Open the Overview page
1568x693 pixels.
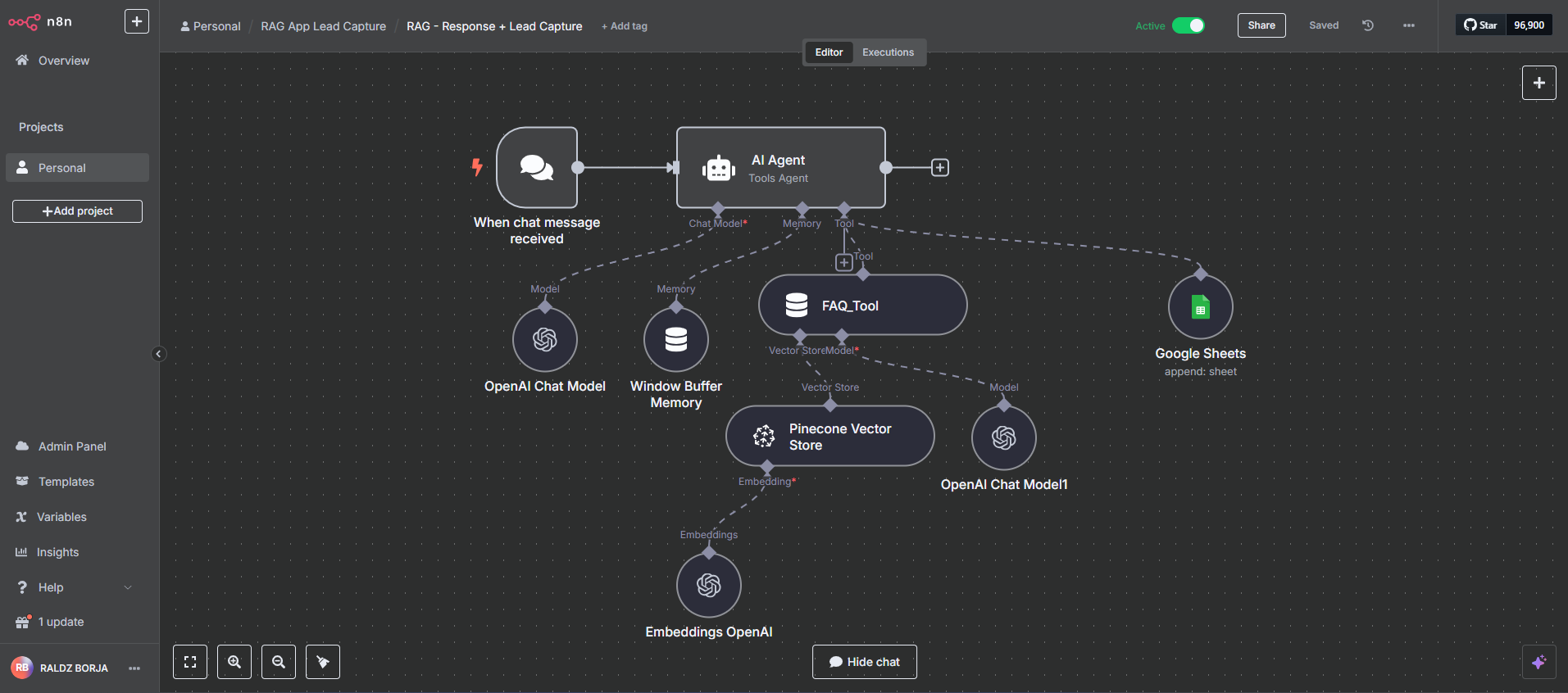click(63, 61)
